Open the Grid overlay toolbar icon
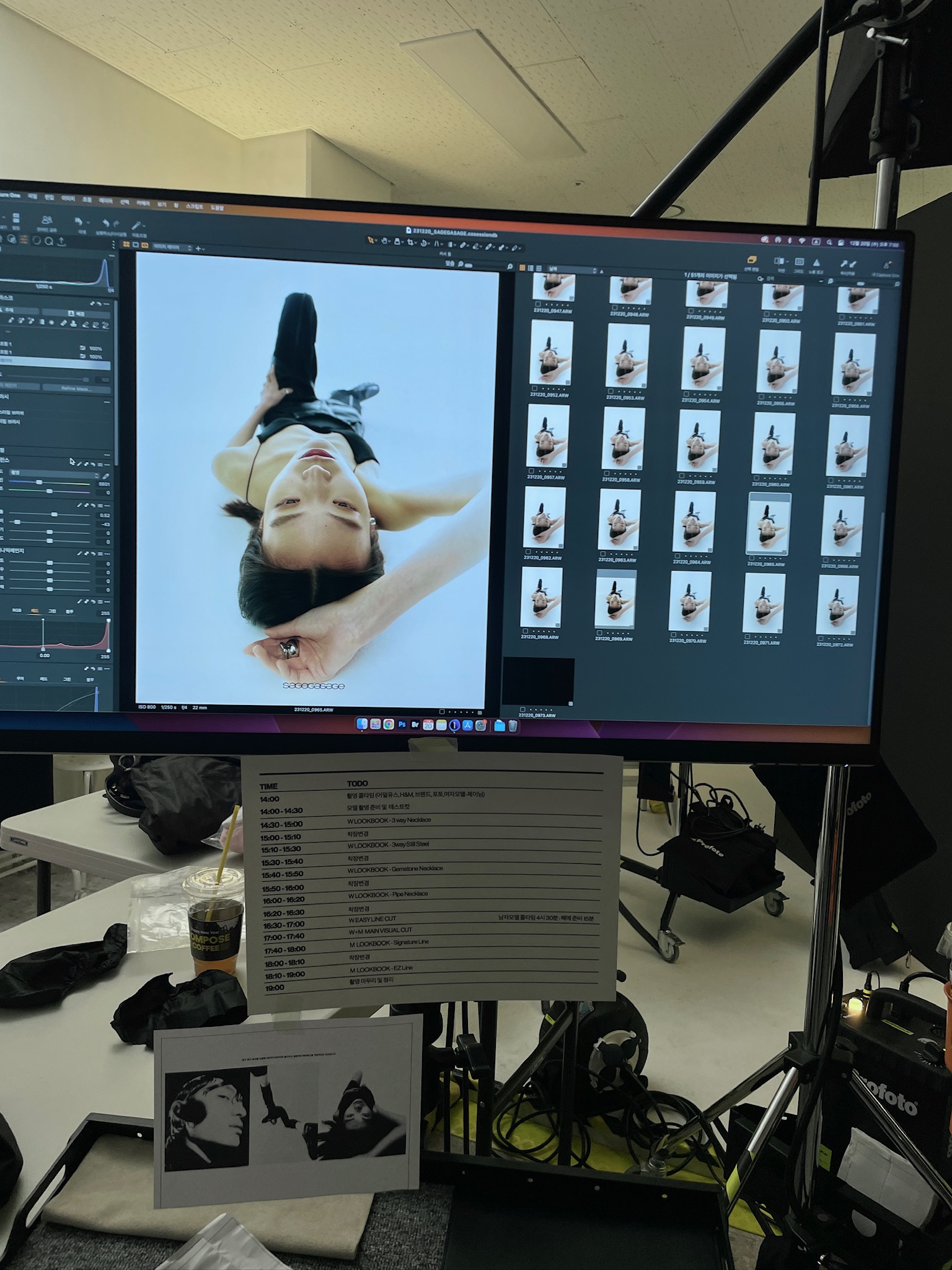The width and height of the screenshot is (952, 1270). point(799,262)
